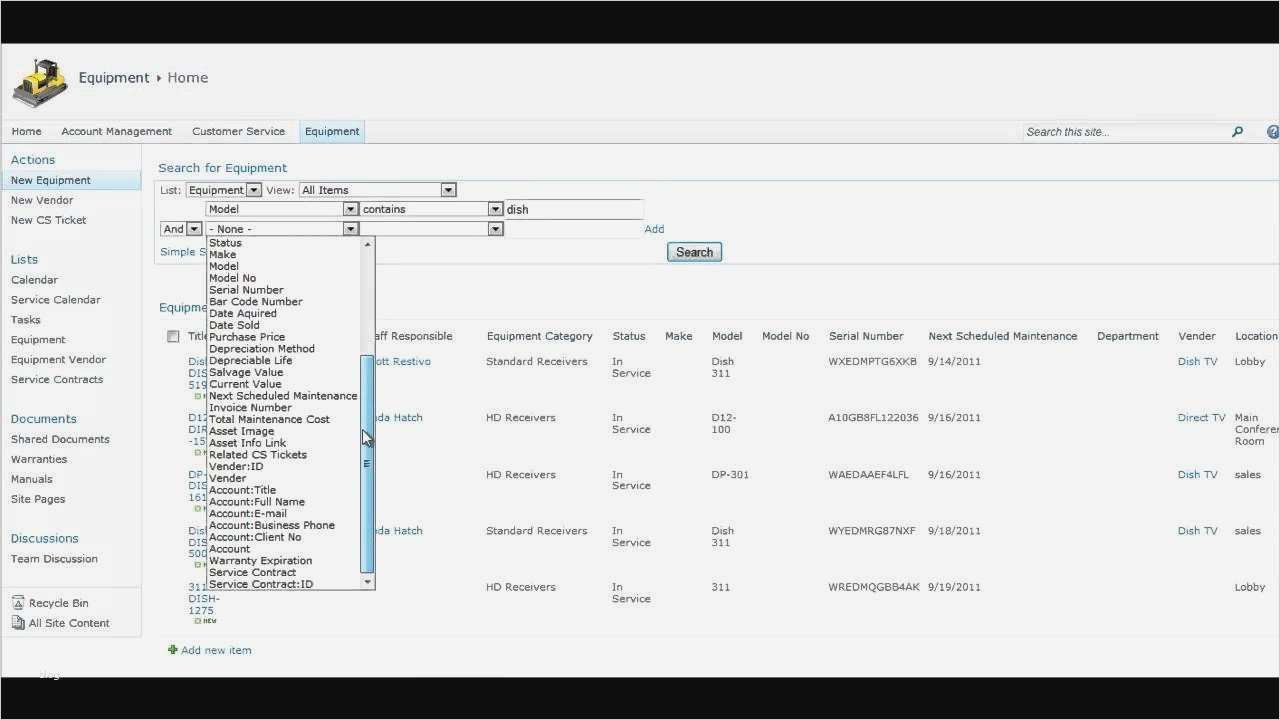Select the Equipment tab in the top navigation
The height and width of the screenshot is (720, 1280).
[x=332, y=131]
